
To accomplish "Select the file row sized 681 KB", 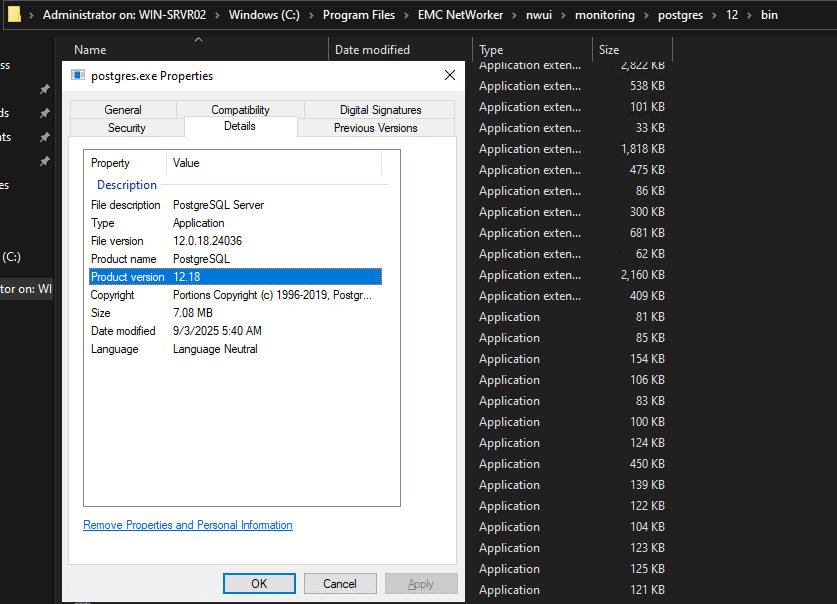I will (x=571, y=233).
